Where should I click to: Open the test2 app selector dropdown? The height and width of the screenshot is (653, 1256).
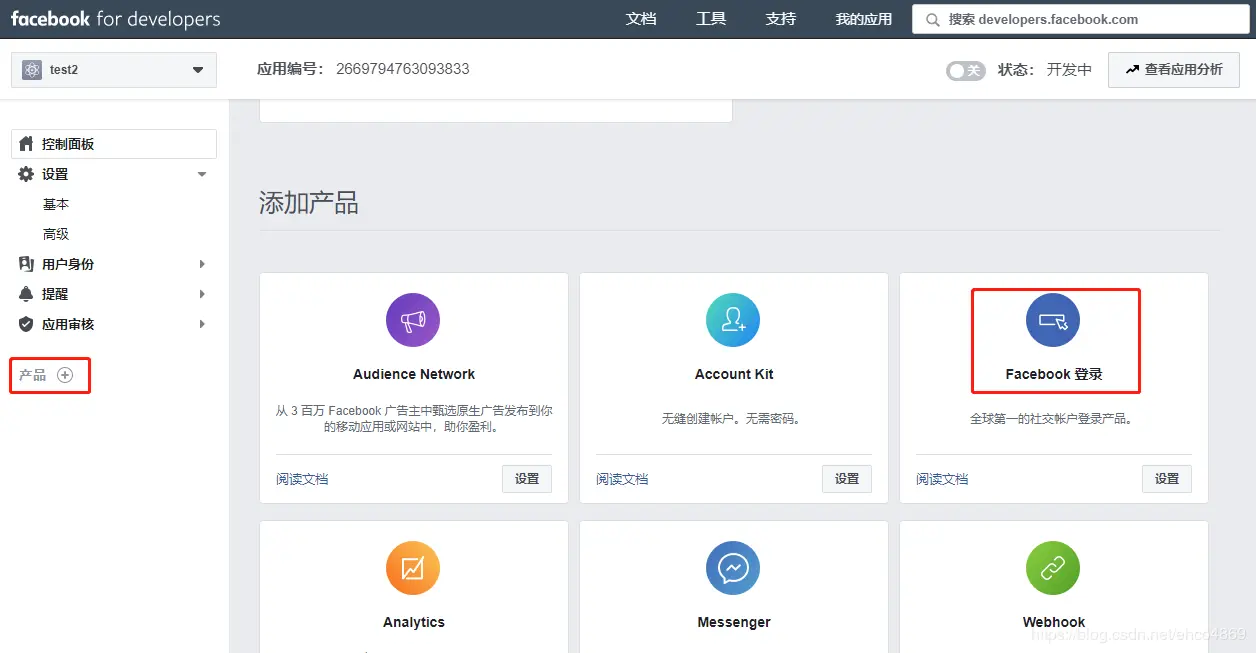coord(112,69)
